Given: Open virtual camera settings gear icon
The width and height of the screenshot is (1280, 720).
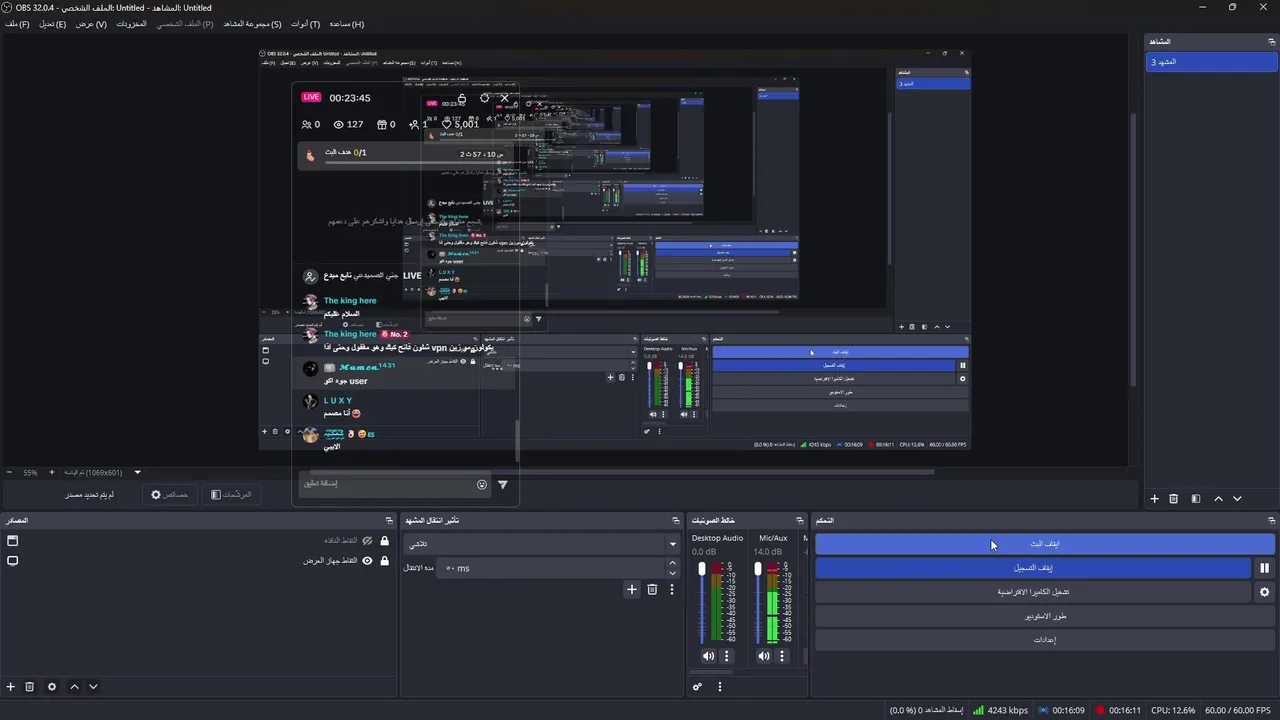Looking at the screenshot, I should 1264,592.
